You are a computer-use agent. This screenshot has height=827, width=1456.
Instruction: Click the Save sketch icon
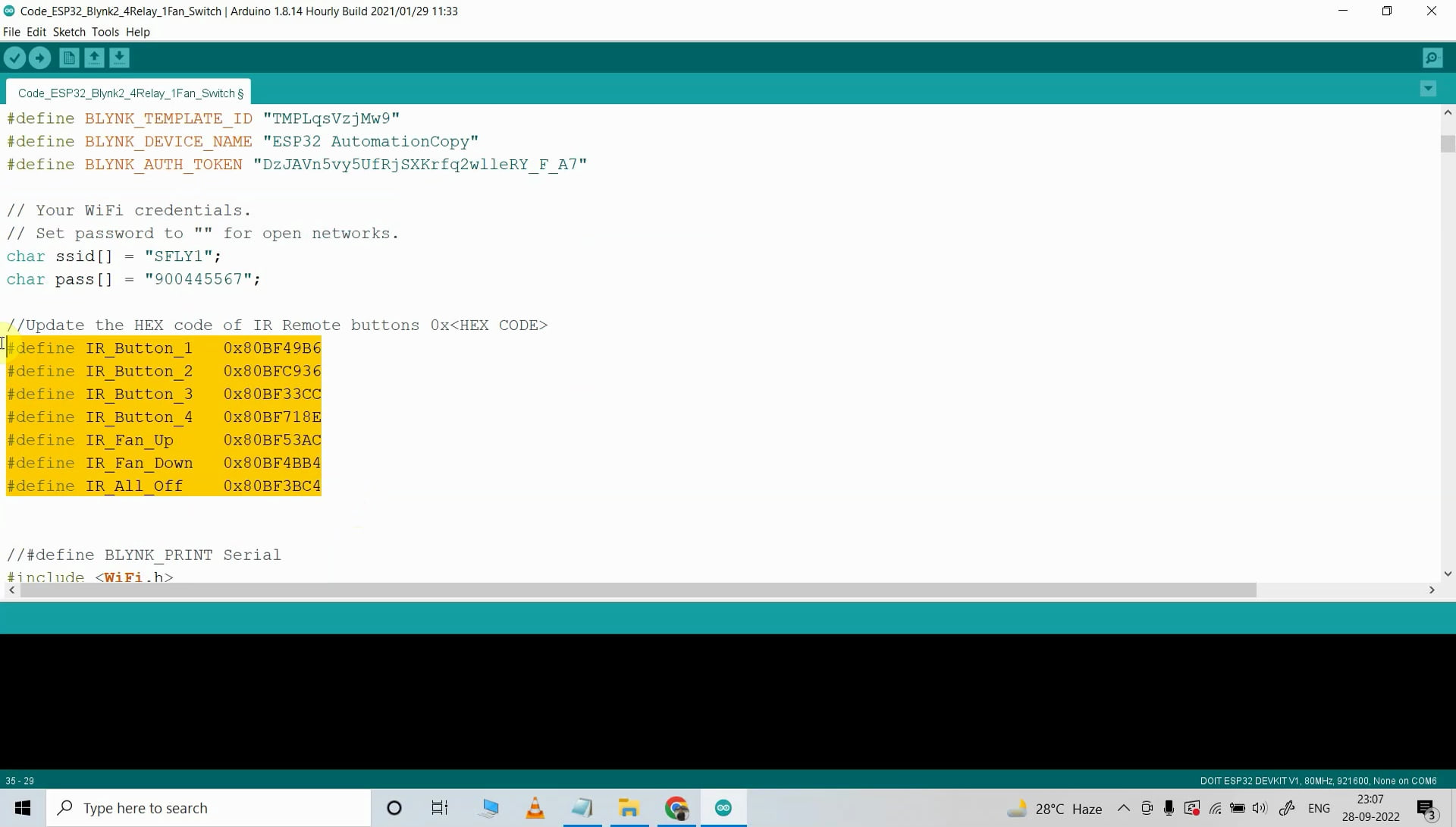(x=119, y=58)
